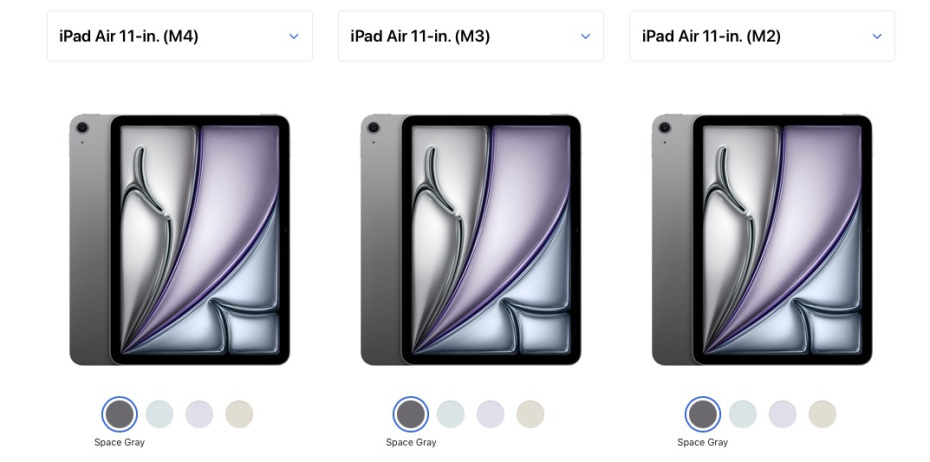Pick the purple color swatch under M3 iPad
This screenshot has width=930, height=462.
click(x=491, y=414)
